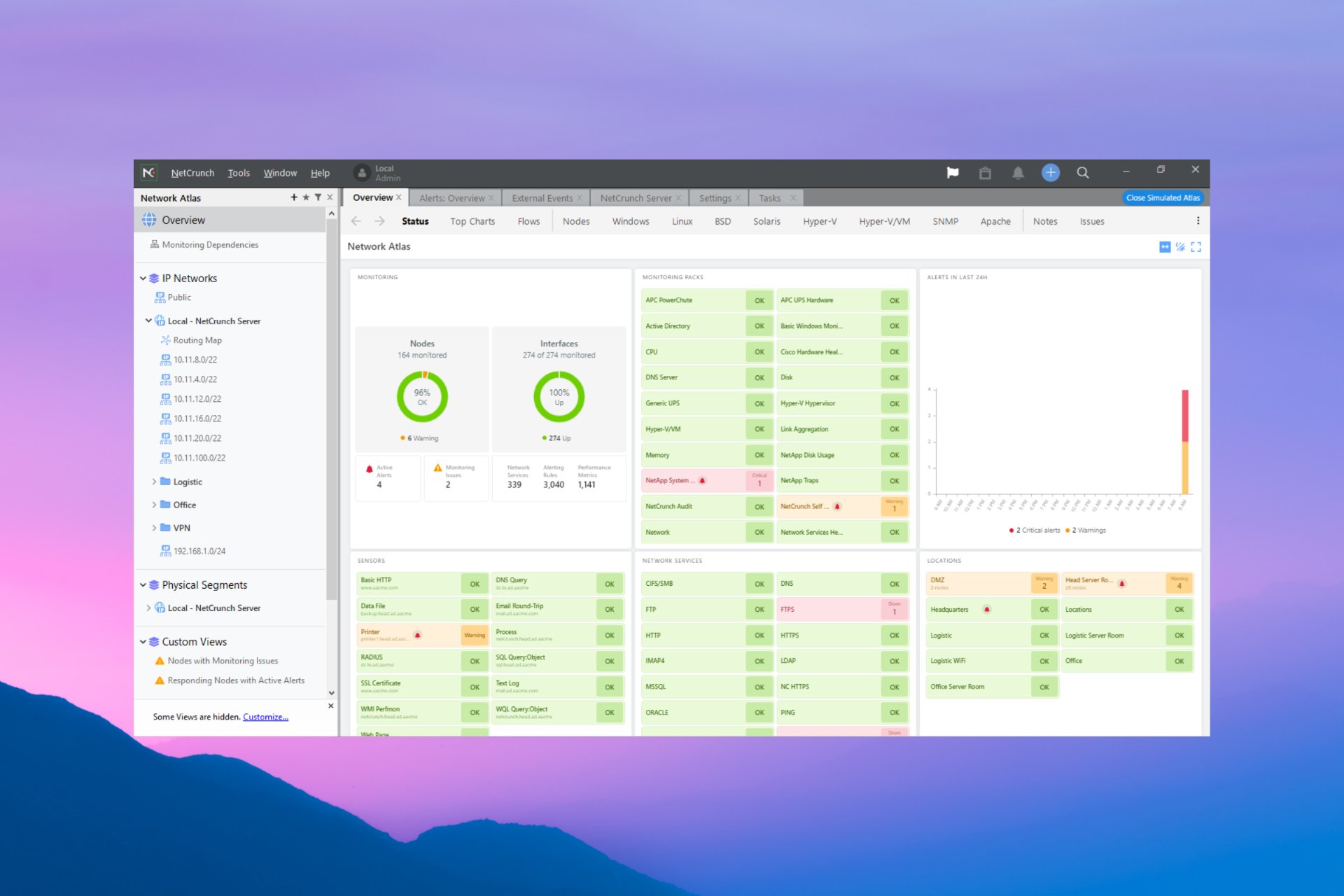Go back with the left arrow
1344x896 pixels.
coord(356,221)
